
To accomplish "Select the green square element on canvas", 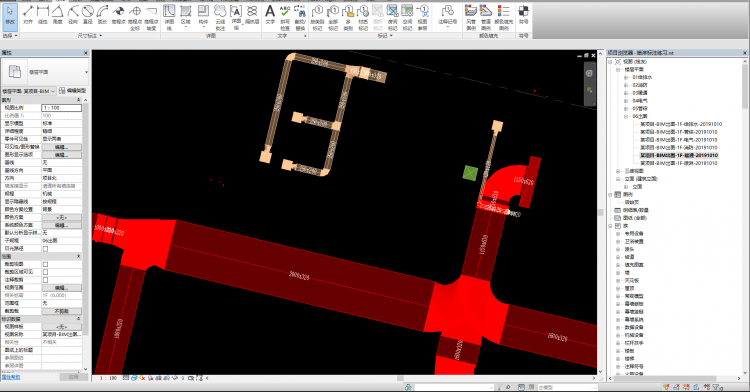I will pos(470,173).
